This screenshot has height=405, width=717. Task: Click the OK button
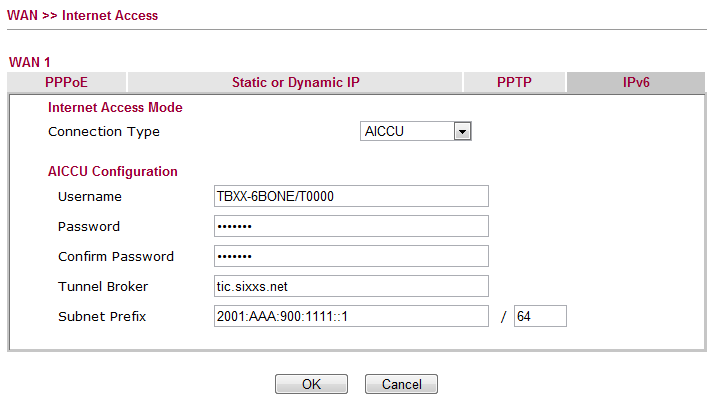(311, 384)
